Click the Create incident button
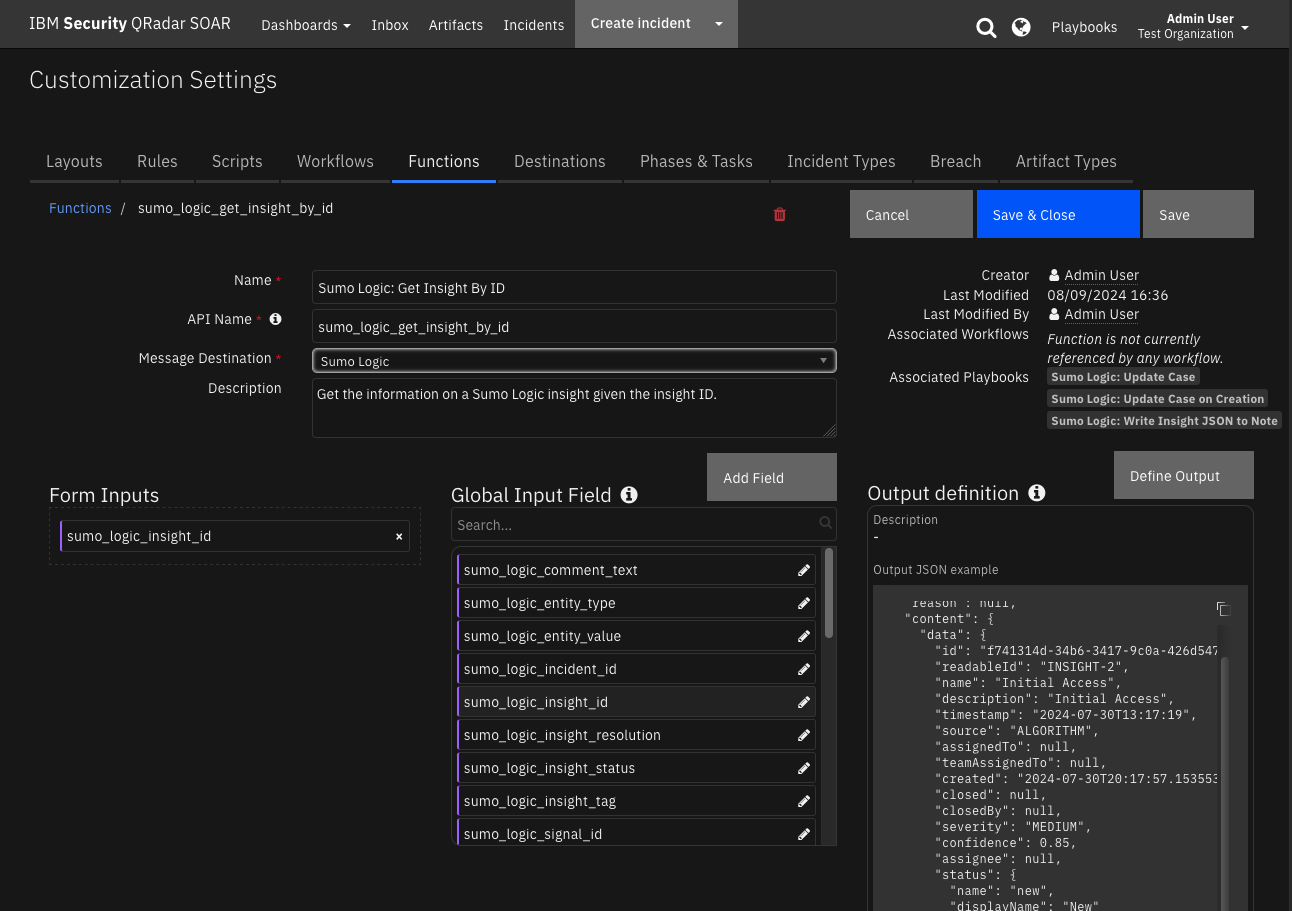 [x=640, y=24]
